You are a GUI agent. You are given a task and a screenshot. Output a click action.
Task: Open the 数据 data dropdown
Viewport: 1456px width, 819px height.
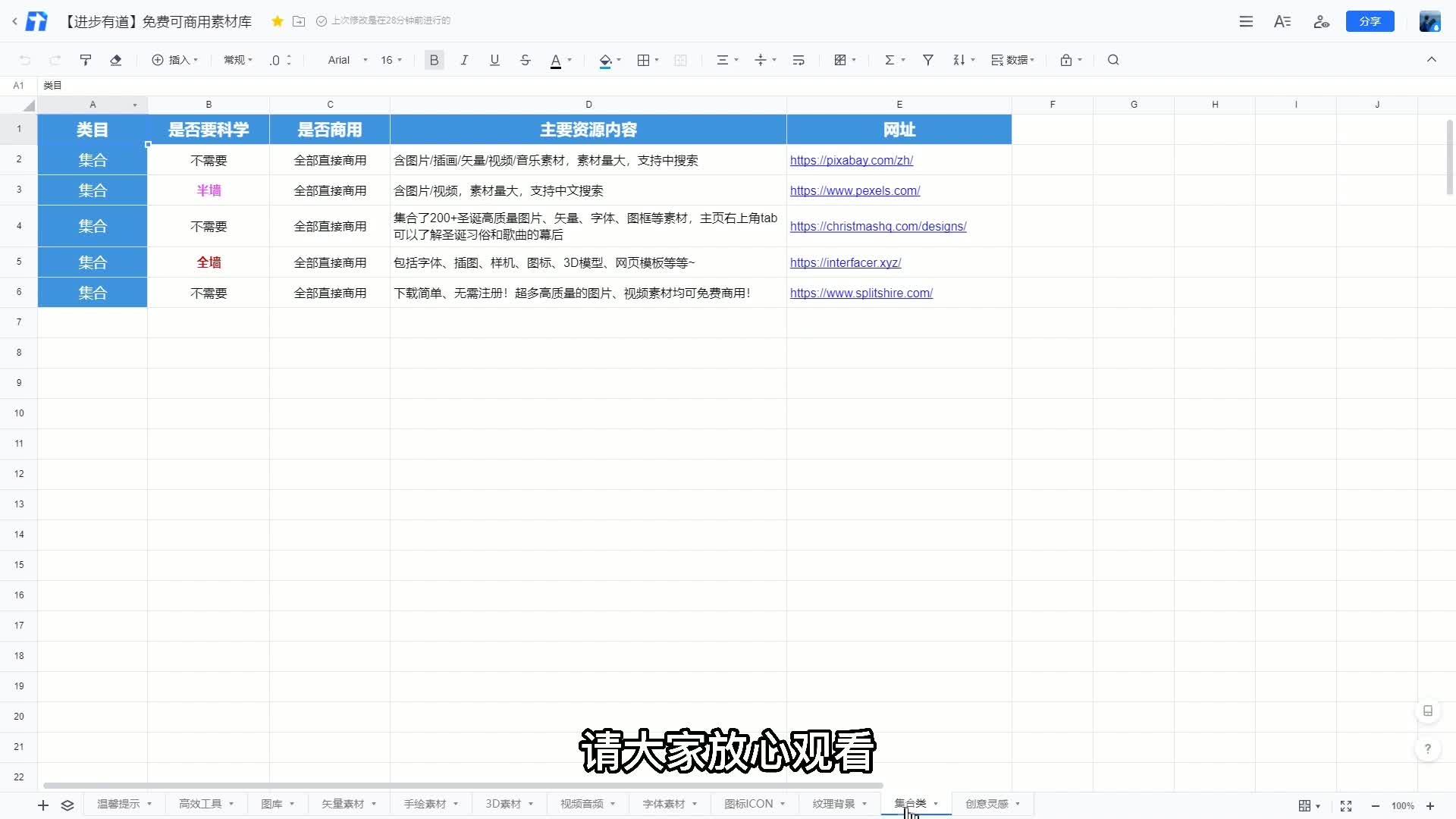tap(1013, 60)
